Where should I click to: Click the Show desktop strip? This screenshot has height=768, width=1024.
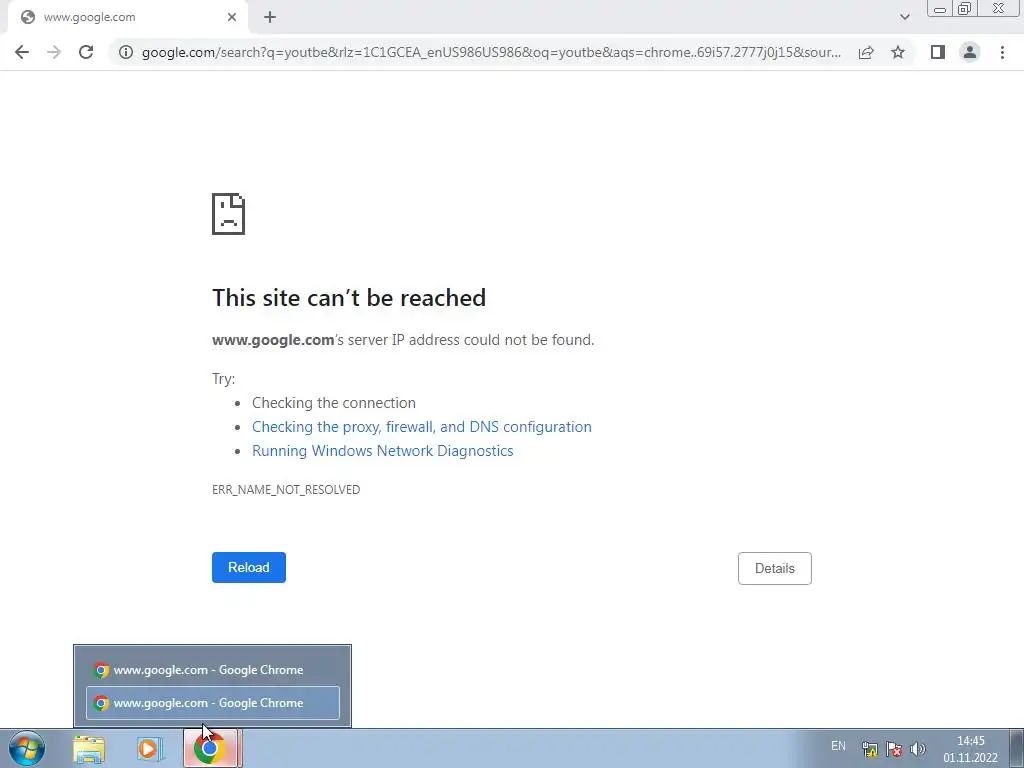(x=1016, y=748)
